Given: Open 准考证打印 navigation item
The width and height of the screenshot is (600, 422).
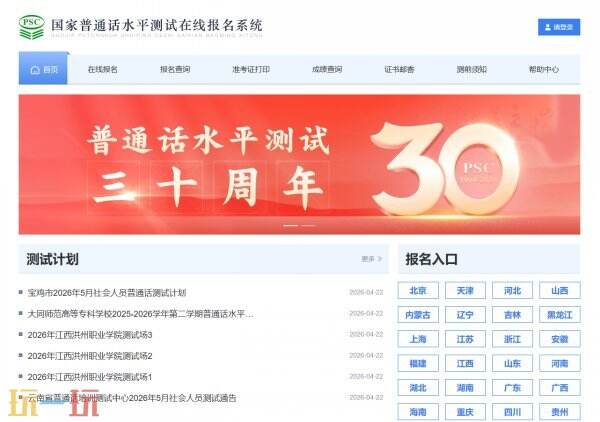Looking at the screenshot, I should (250, 69).
